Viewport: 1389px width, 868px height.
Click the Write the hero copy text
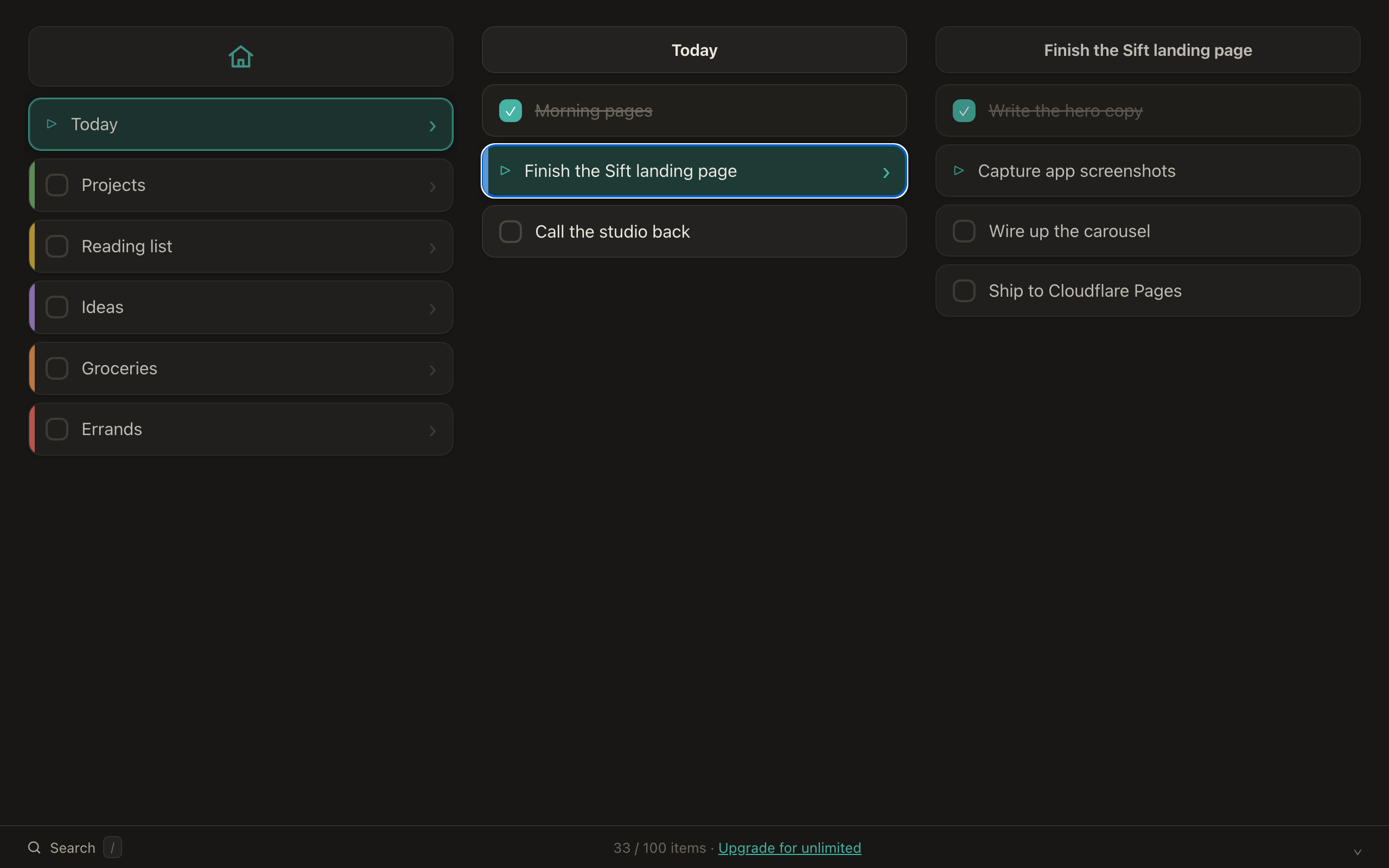1065,110
